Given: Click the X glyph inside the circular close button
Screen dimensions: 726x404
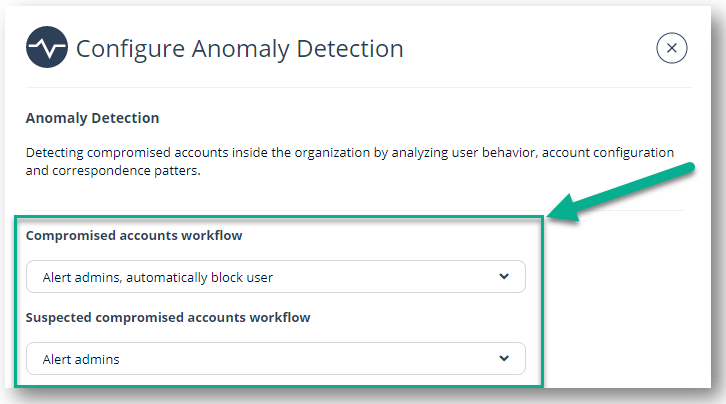Looking at the screenshot, I should pos(671,48).
